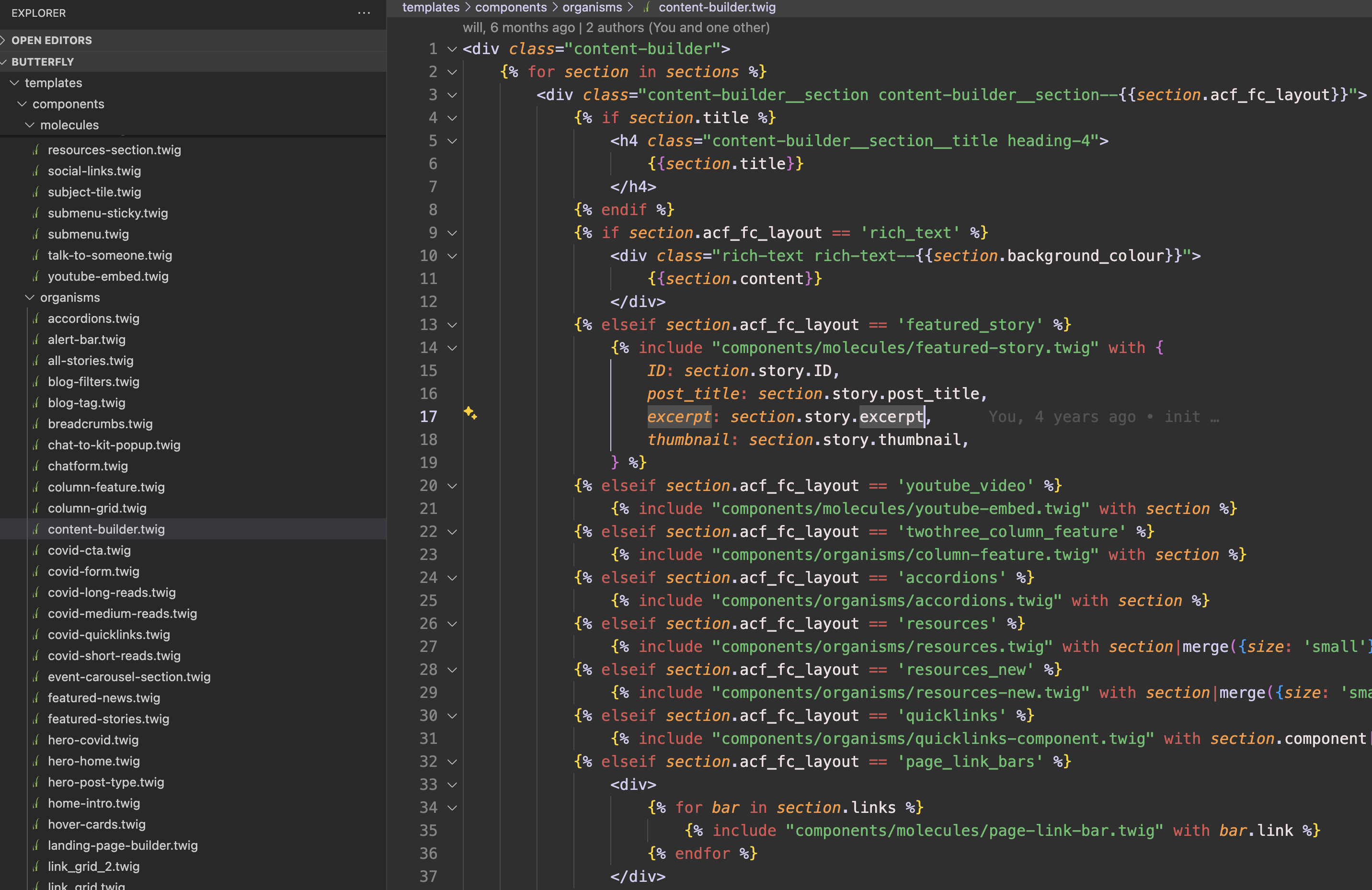
Task: Click the twig icon beside hero-home.twig
Action: tap(36, 761)
